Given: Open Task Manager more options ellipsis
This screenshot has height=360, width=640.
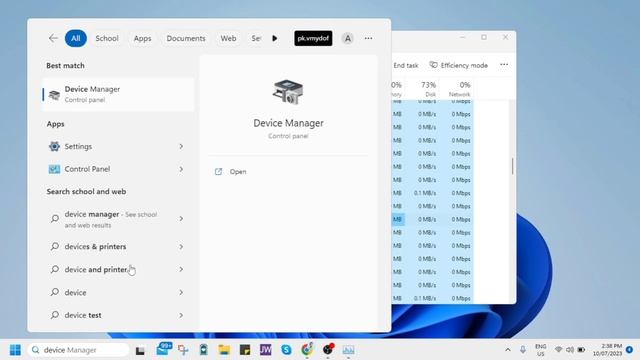Looking at the screenshot, I should (504, 65).
